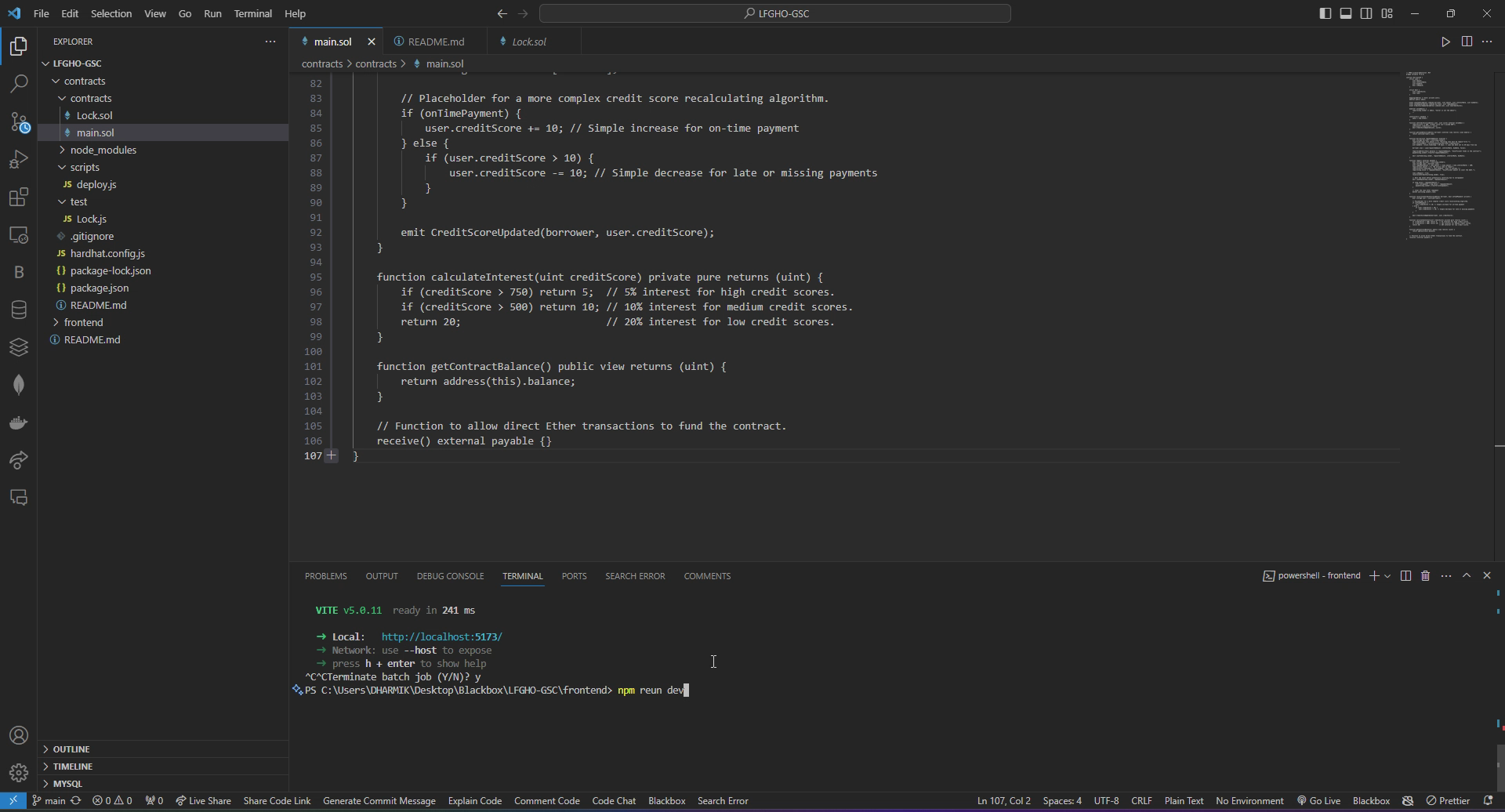1505x812 pixels.
Task: Open the Explorer view in activity bar
Action: pyautogui.click(x=19, y=46)
